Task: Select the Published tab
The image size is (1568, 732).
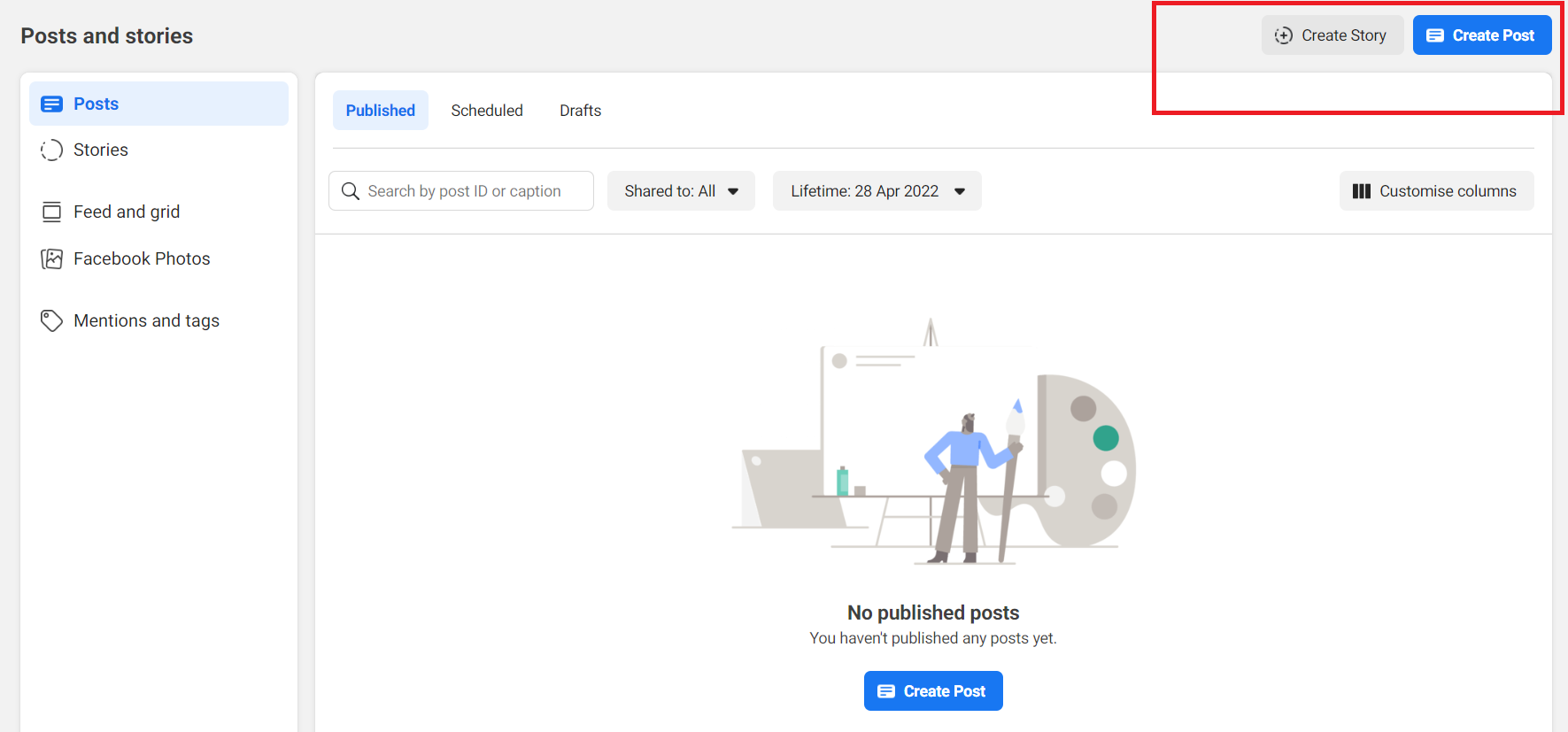Action: pos(380,111)
